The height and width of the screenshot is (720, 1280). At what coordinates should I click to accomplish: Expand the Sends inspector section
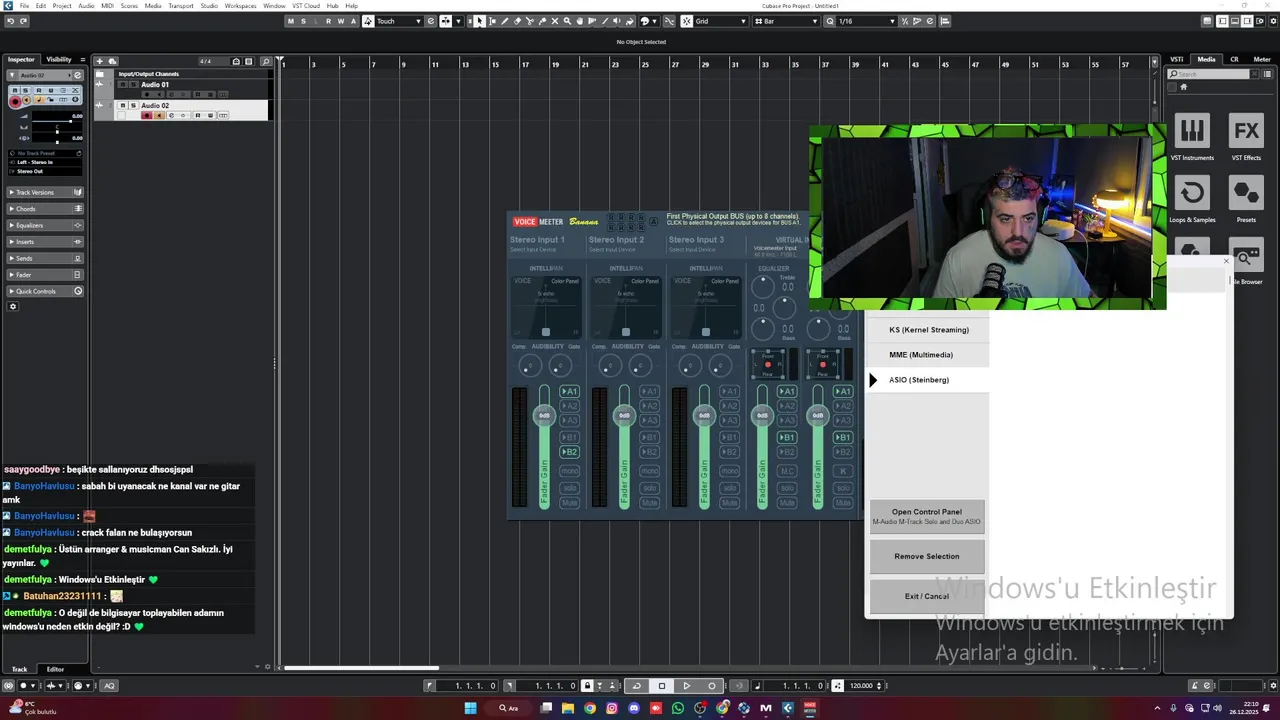[x=46, y=258]
